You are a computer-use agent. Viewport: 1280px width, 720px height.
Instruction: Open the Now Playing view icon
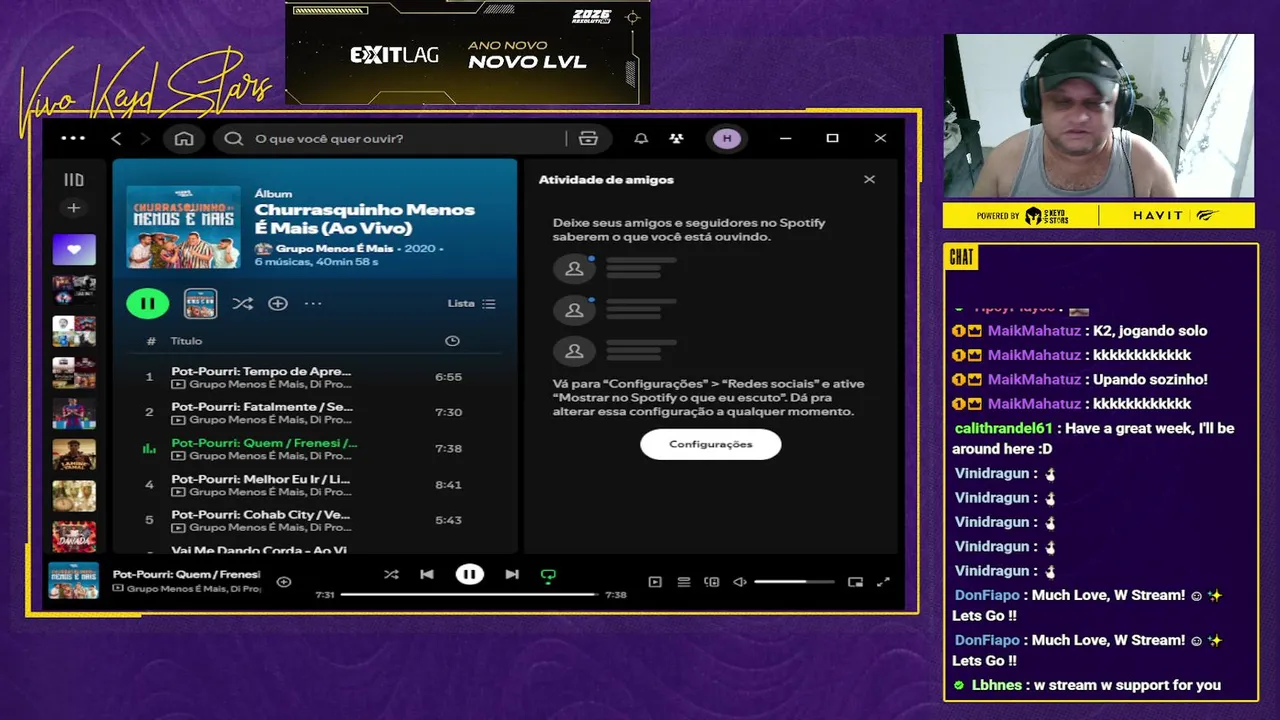[655, 582]
